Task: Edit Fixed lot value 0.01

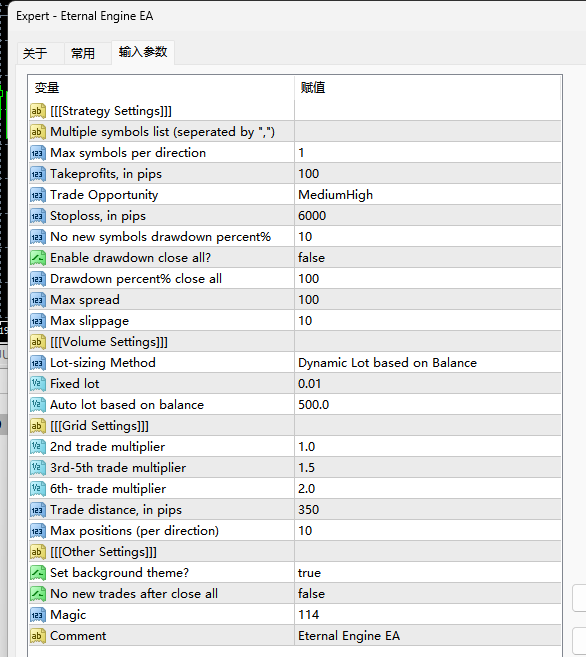Action: tap(428, 384)
